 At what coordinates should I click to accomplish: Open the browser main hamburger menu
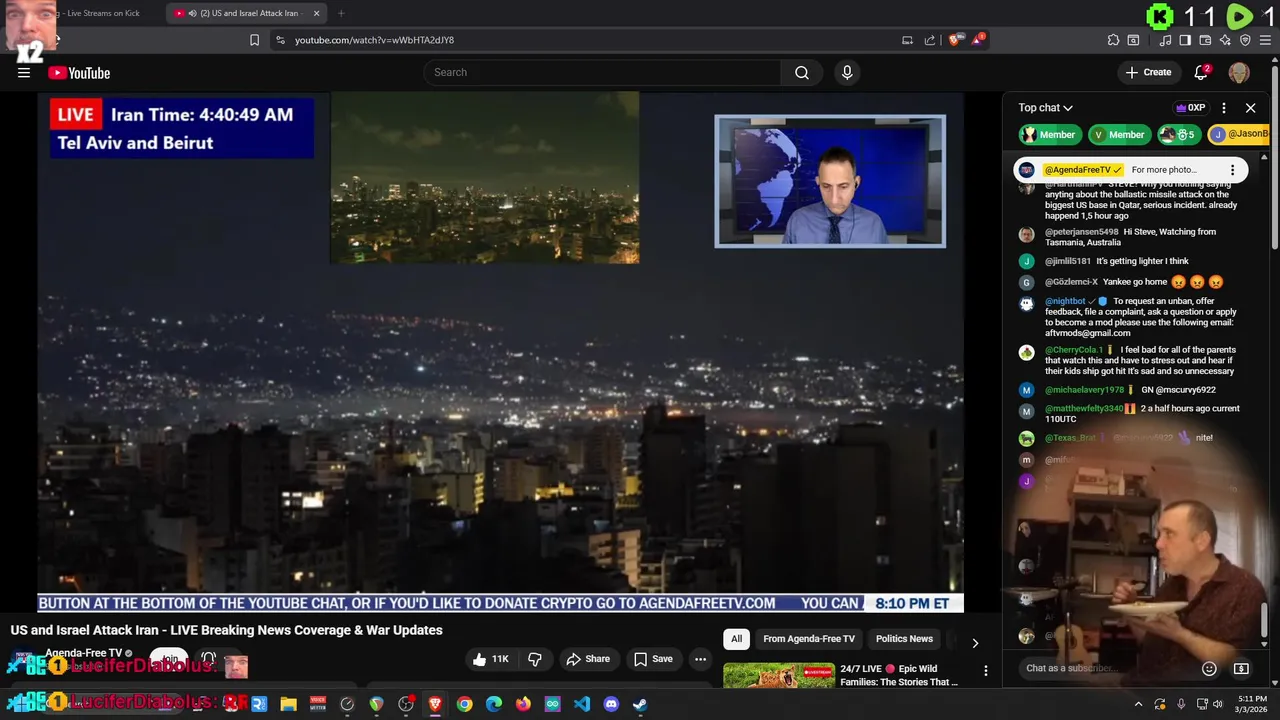pyautogui.click(x=1266, y=40)
